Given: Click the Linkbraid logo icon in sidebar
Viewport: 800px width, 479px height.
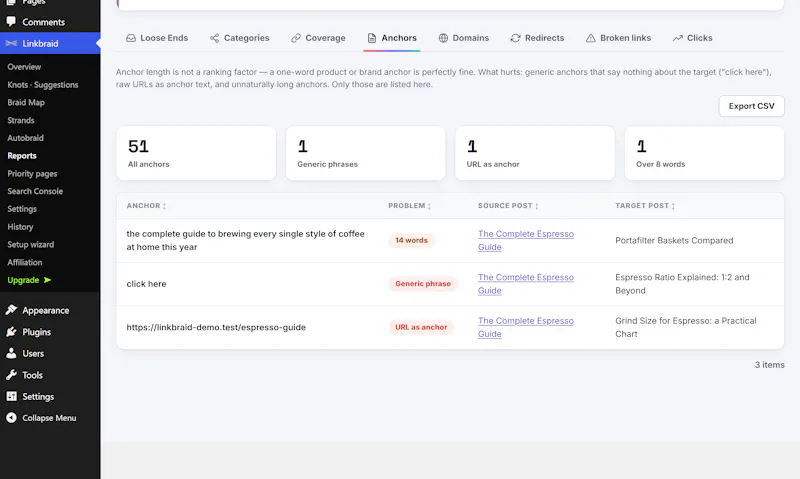Looking at the screenshot, I should (11, 43).
